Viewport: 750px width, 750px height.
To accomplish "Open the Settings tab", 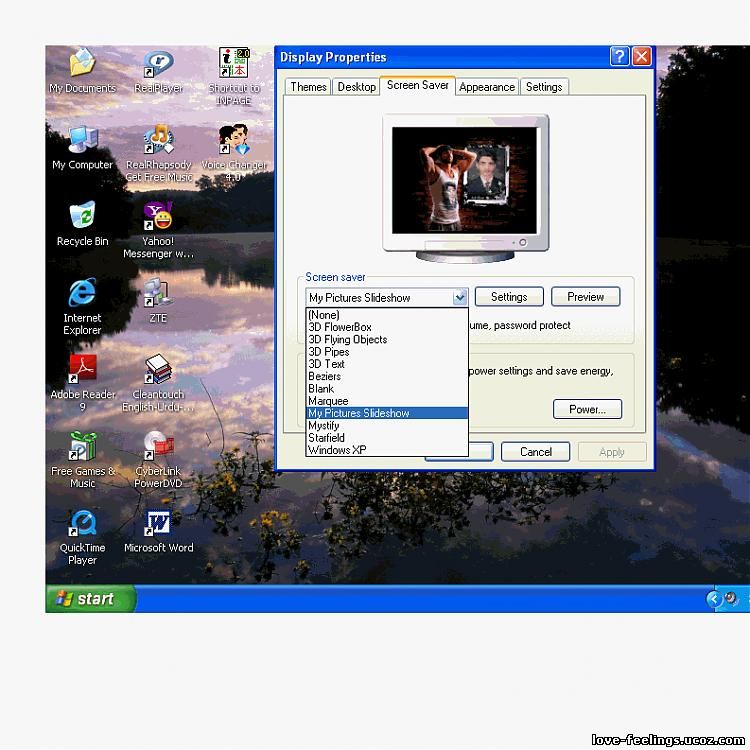I will 544,87.
